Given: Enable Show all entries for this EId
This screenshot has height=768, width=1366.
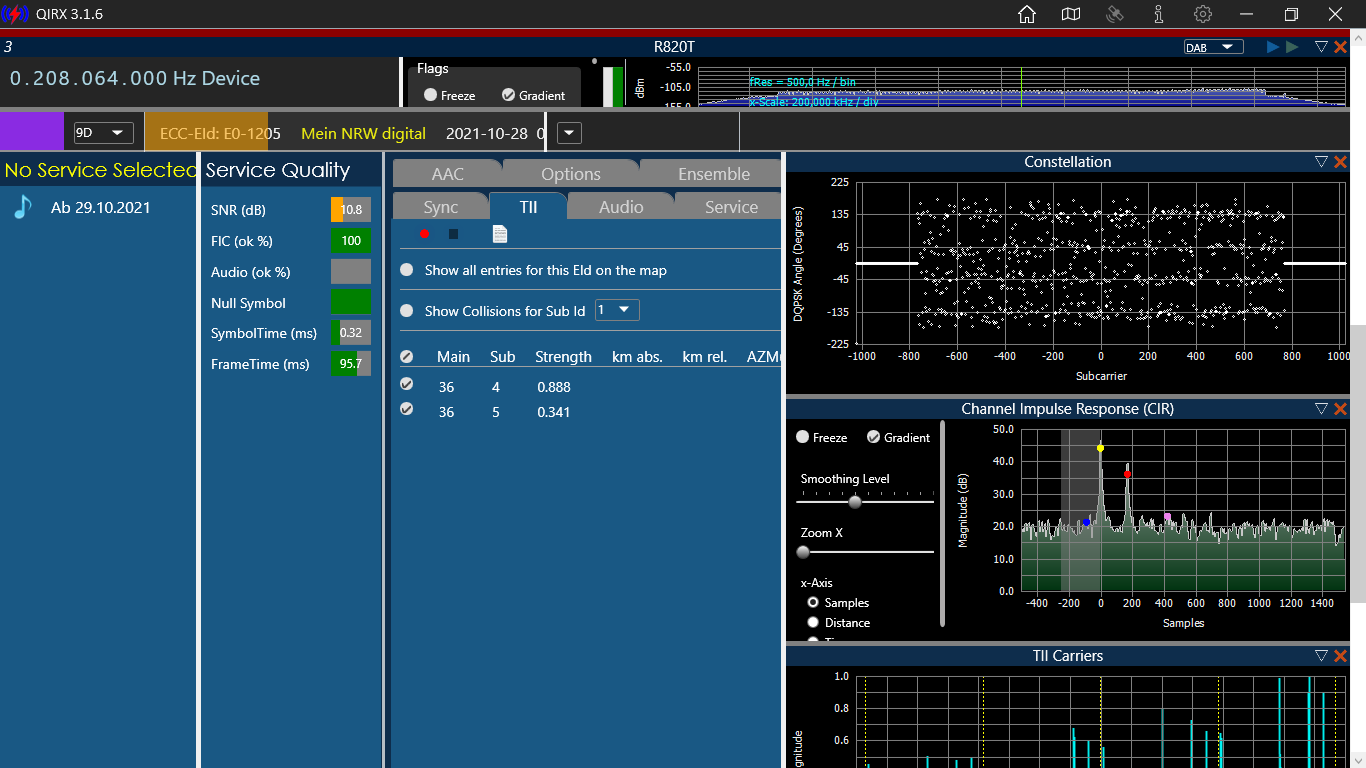Looking at the screenshot, I should pyautogui.click(x=407, y=270).
